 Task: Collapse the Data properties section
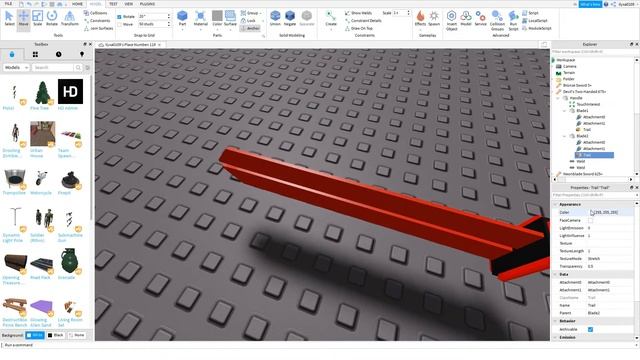pyautogui.click(x=555, y=274)
